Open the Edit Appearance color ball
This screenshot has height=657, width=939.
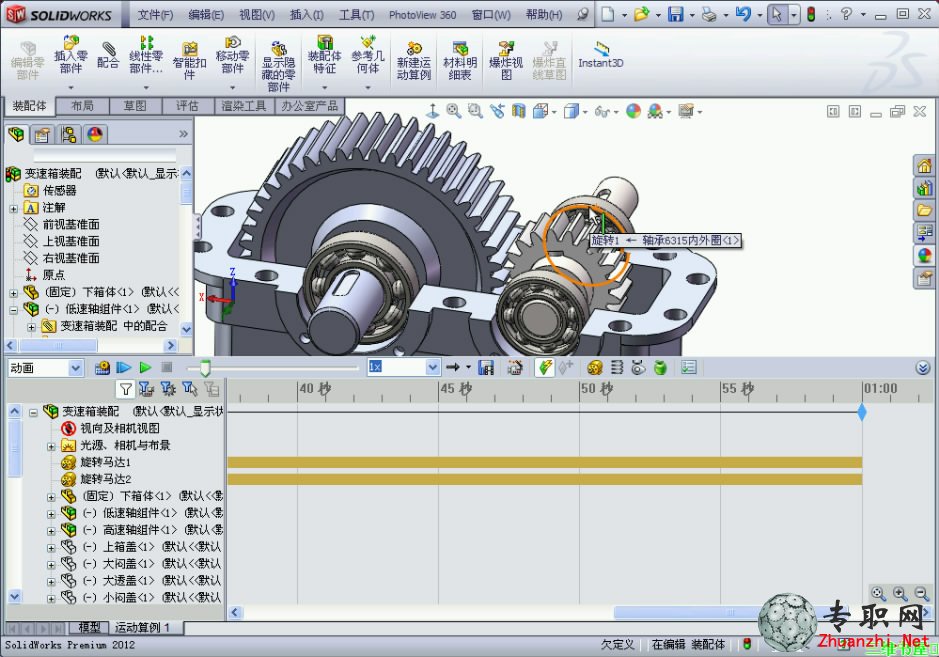click(633, 111)
